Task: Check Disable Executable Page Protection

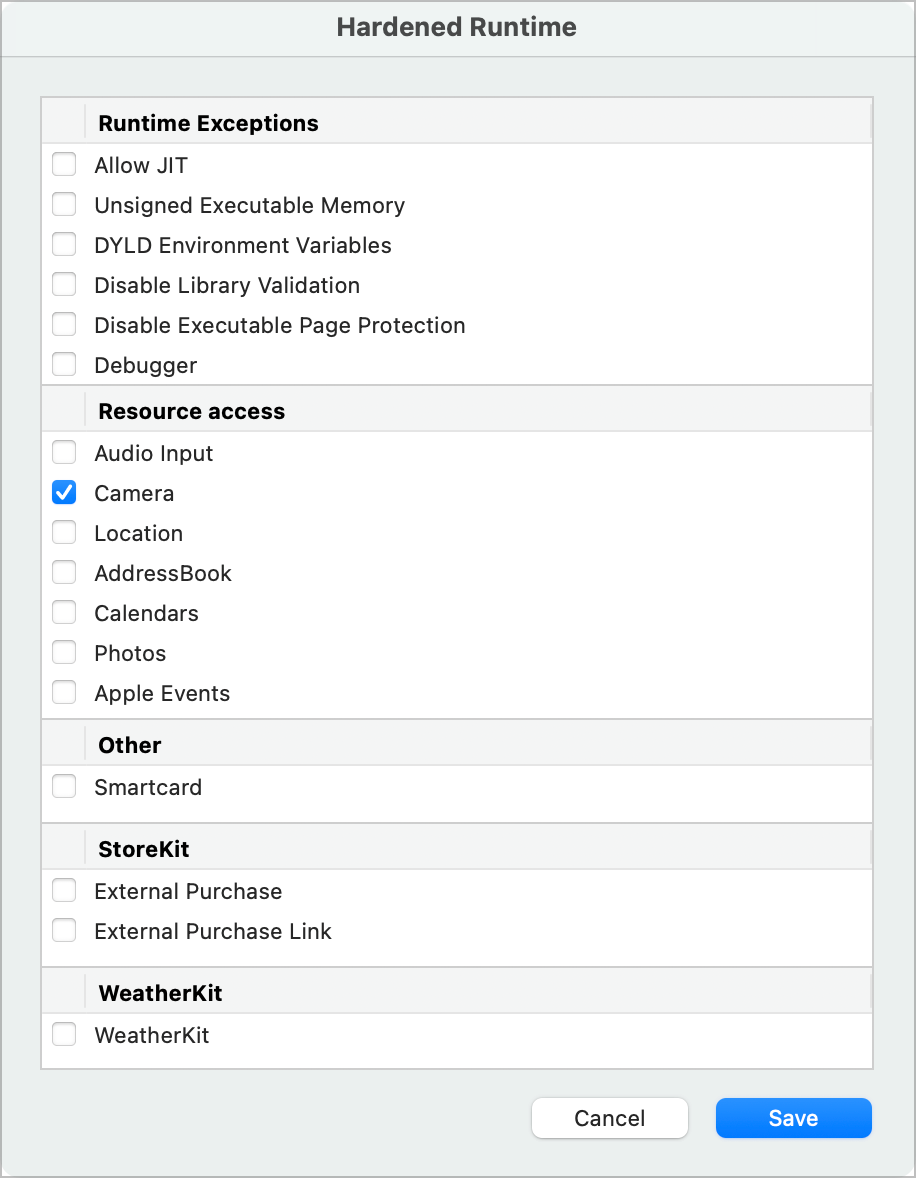Action: click(64, 325)
